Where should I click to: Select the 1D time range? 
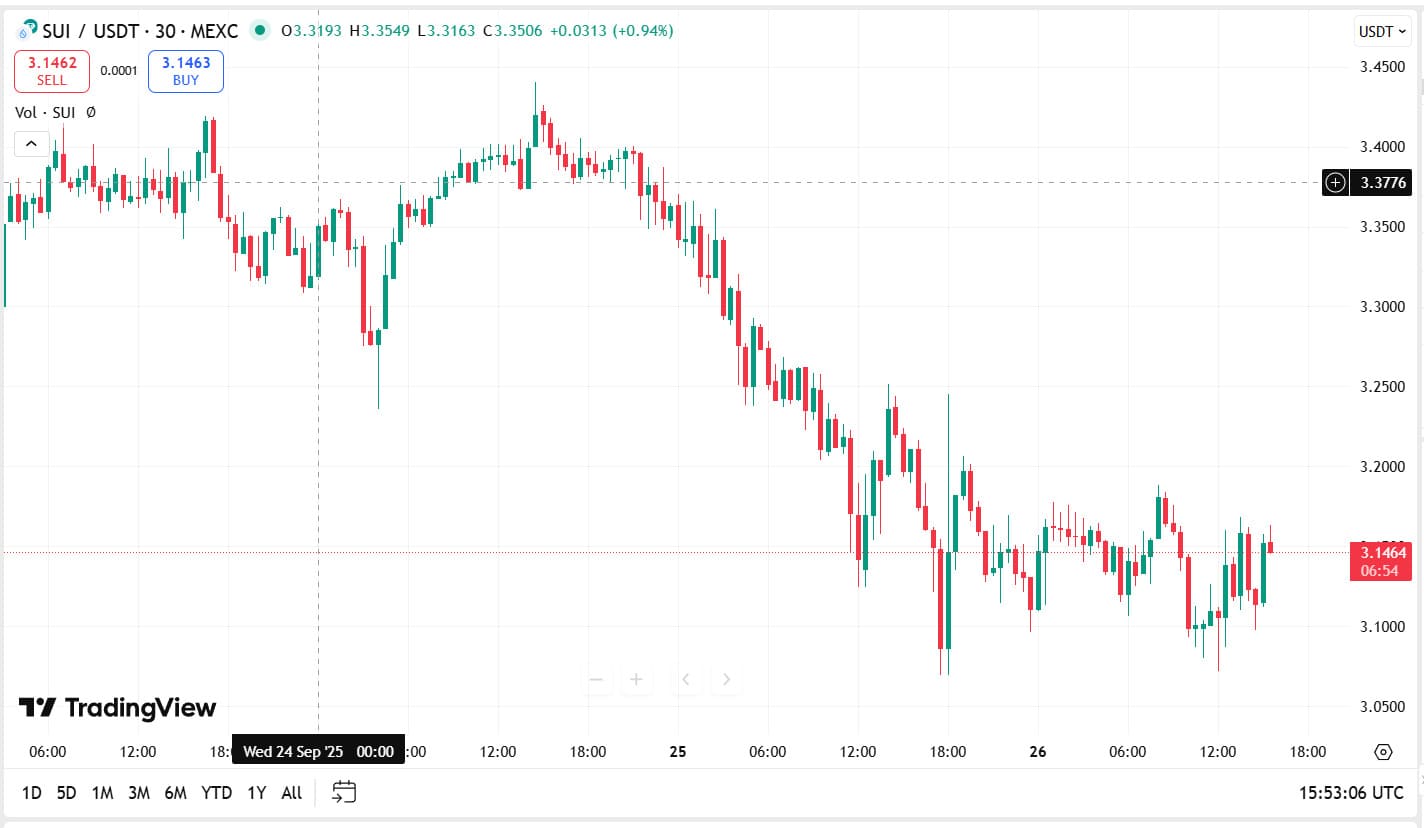click(32, 793)
